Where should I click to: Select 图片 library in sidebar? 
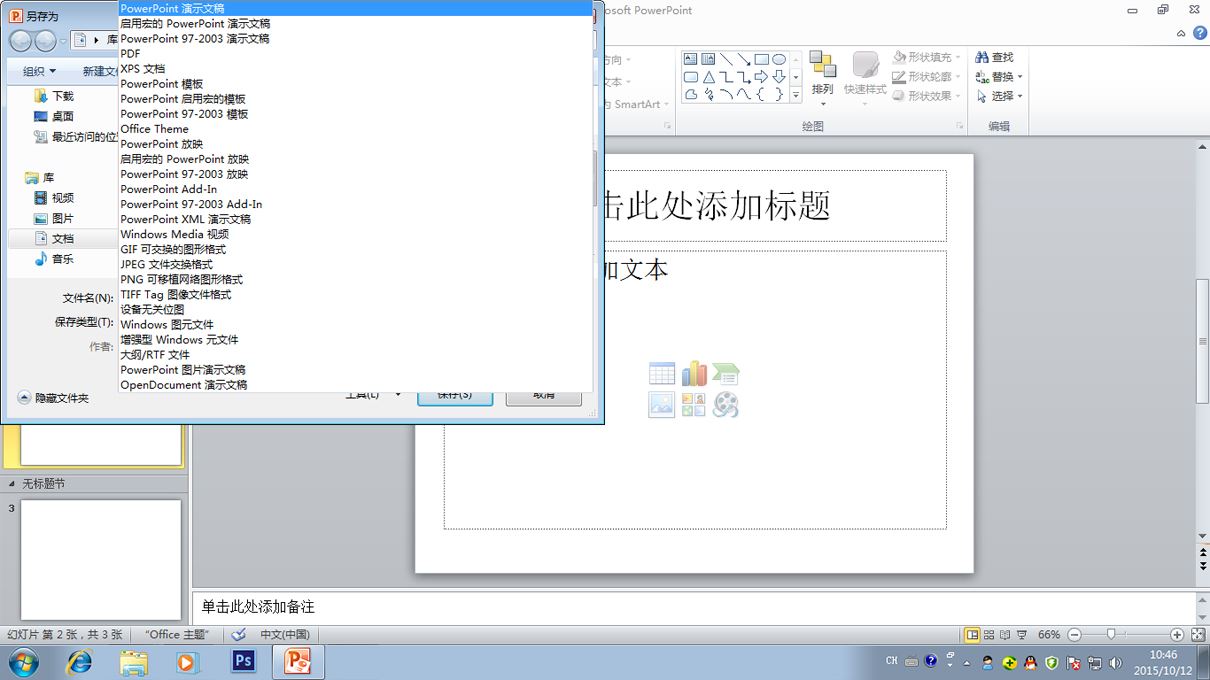(x=54, y=218)
